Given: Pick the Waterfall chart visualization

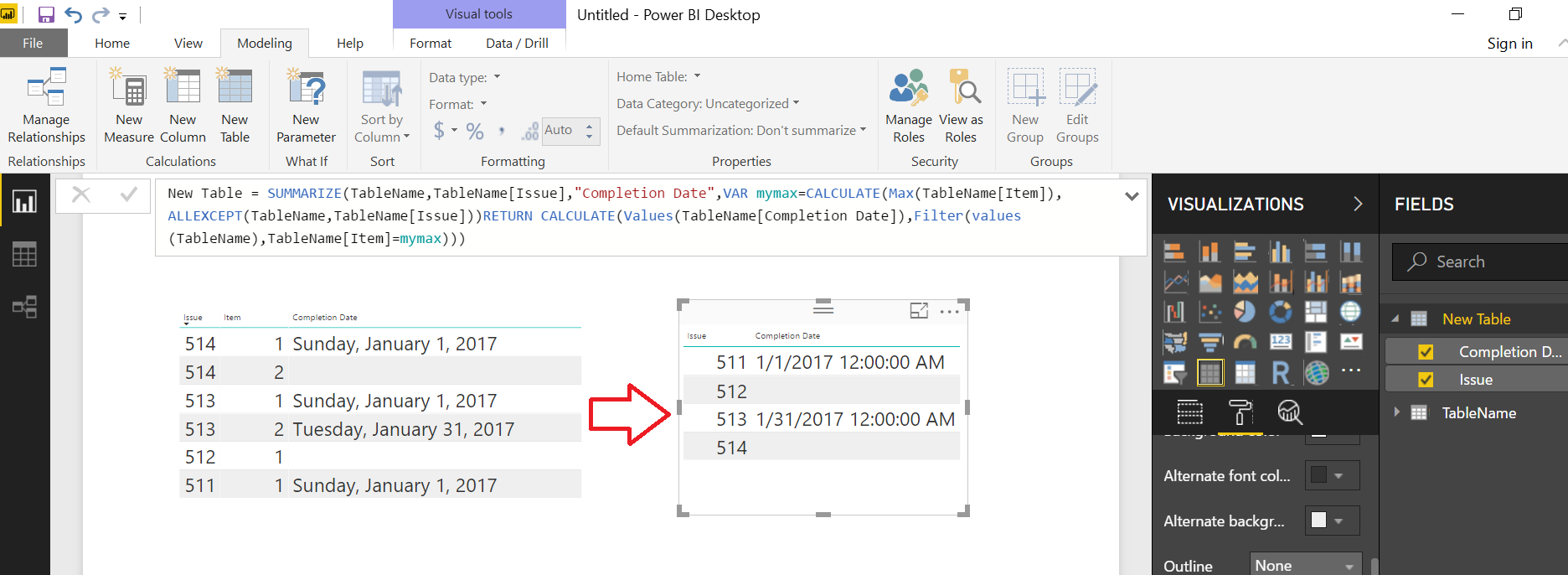Looking at the screenshot, I should coord(1174,312).
